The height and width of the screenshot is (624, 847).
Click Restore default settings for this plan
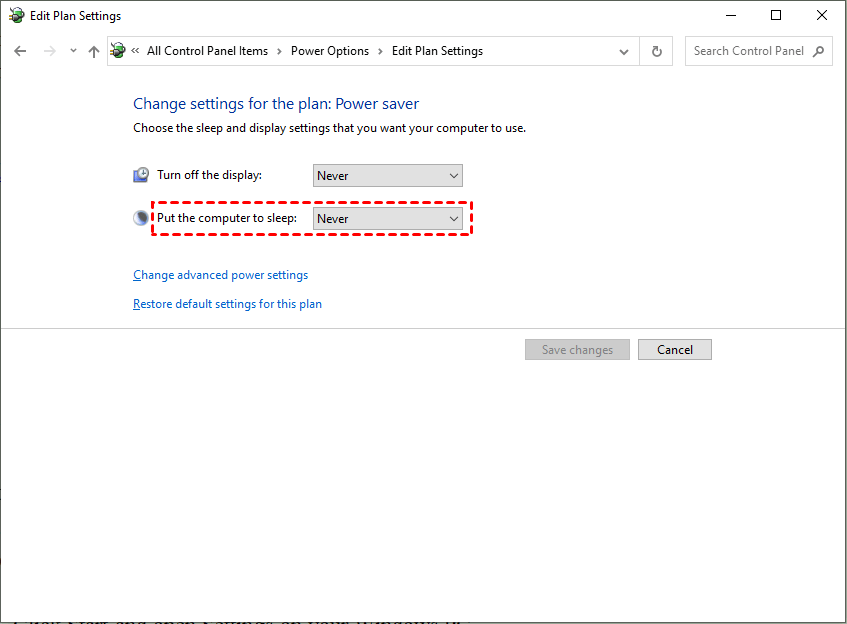pyautogui.click(x=227, y=304)
